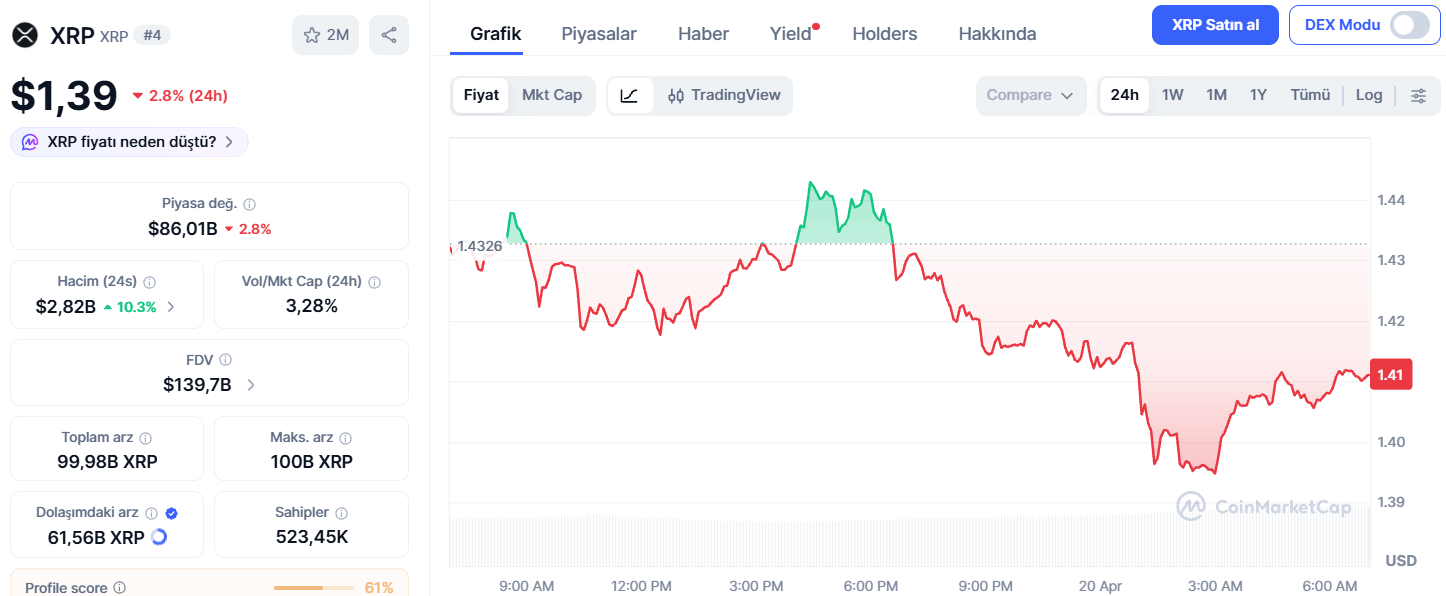Click the XRP coin logo icon
This screenshot has width=1446, height=596.
(24, 35)
